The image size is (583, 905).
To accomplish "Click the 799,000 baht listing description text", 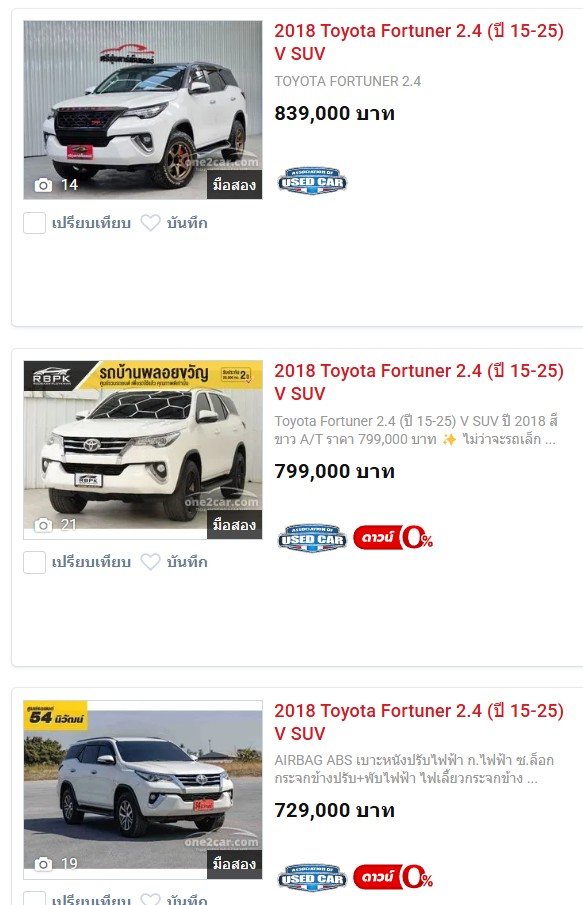I will [x=416, y=430].
